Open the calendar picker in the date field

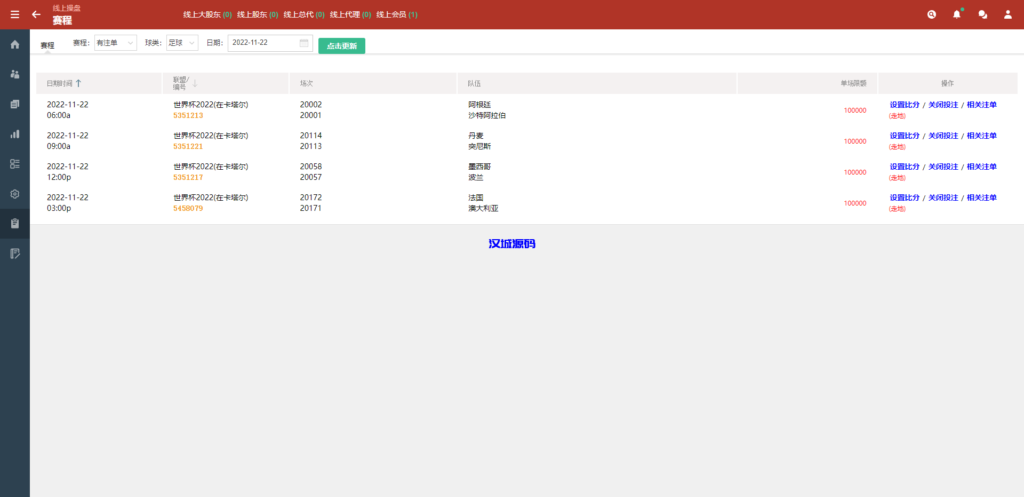click(304, 43)
